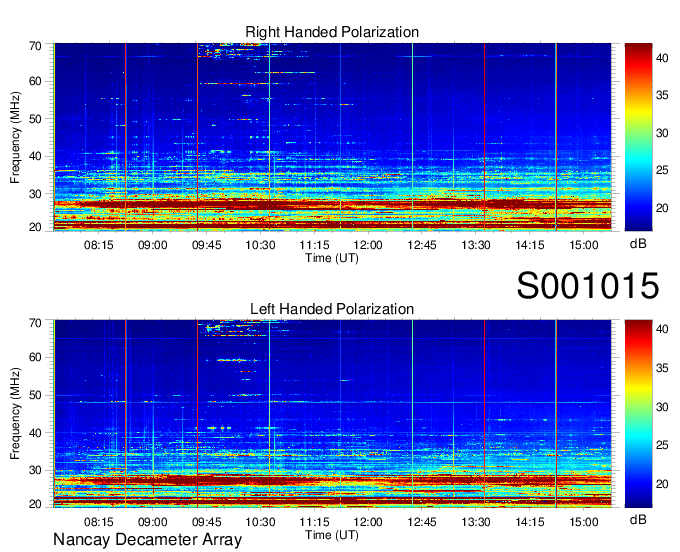
Task: Click the "09:45" tick under the bottom plot
Action: (x=206, y=522)
